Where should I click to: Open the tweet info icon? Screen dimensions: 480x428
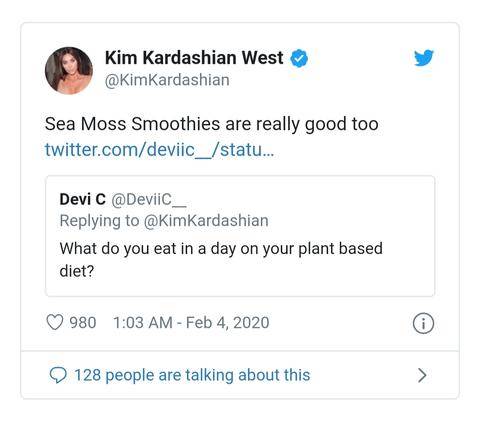pyautogui.click(x=423, y=323)
